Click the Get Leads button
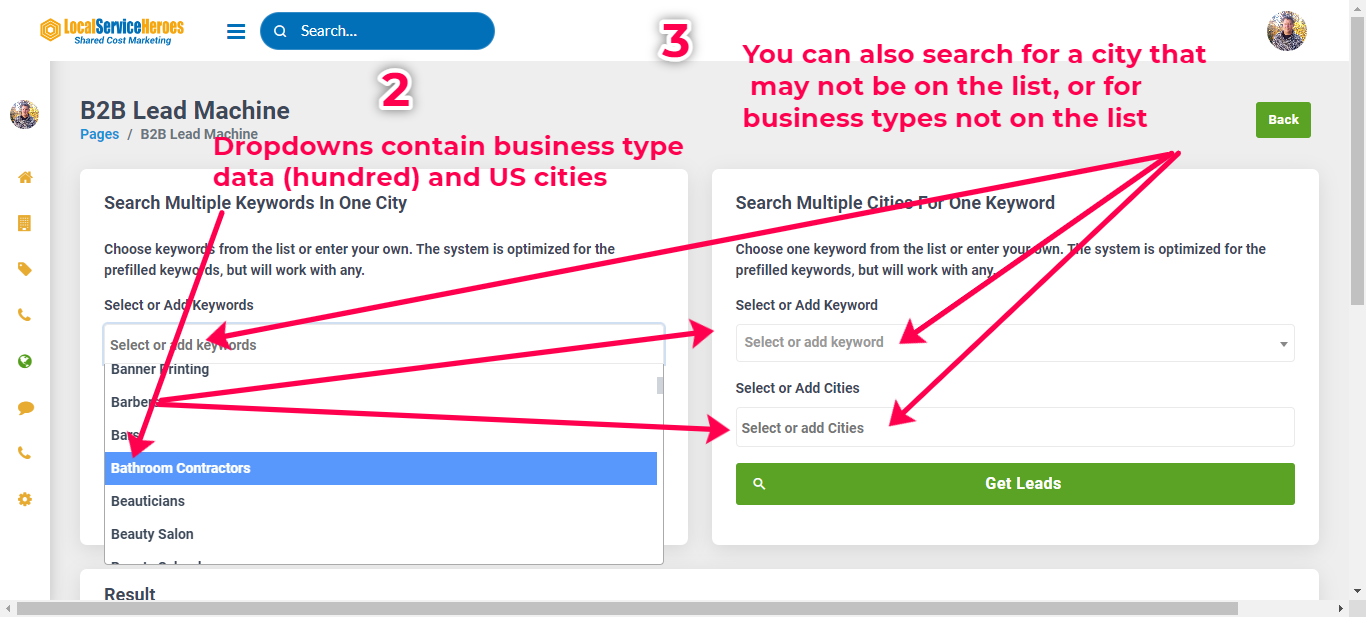This screenshot has width=1366, height=617. [1015, 484]
